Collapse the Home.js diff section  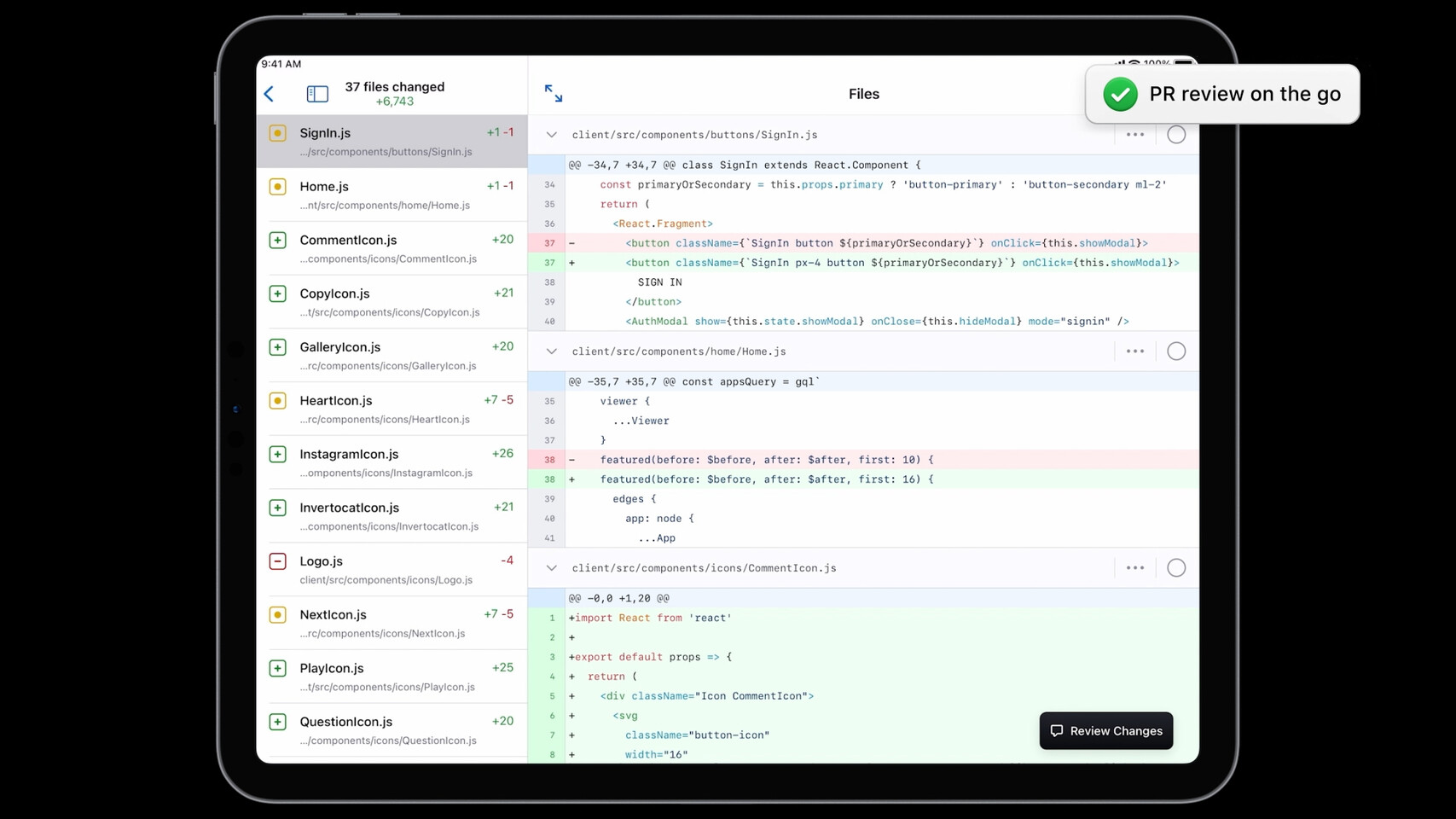(x=552, y=351)
